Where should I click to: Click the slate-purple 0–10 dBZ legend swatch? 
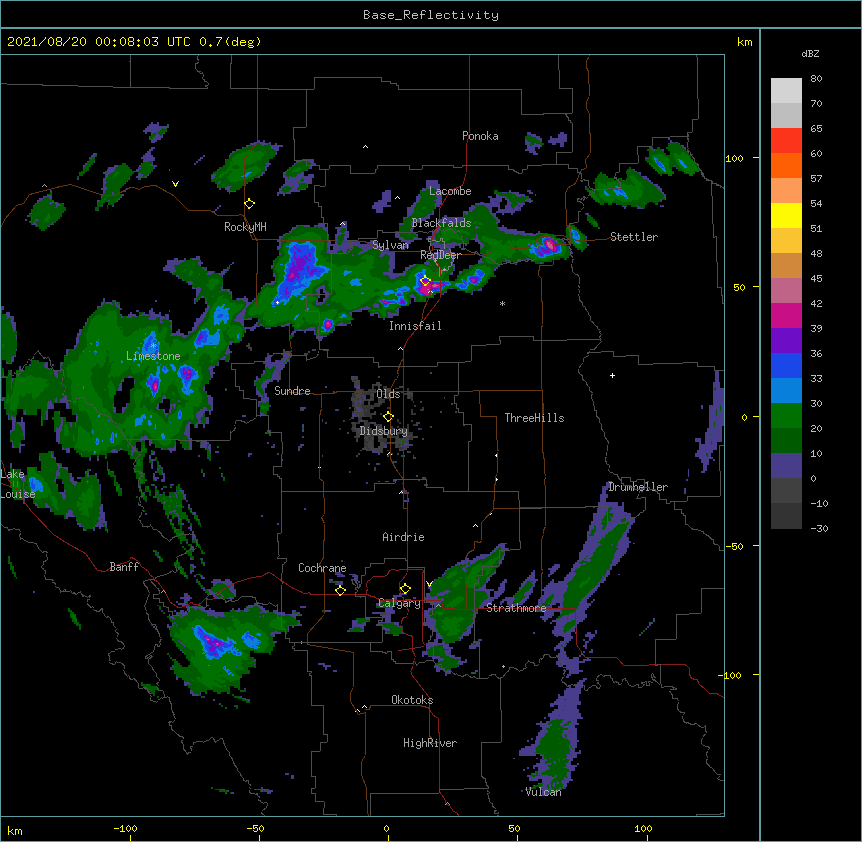pyautogui.click(x=786, y=466)
